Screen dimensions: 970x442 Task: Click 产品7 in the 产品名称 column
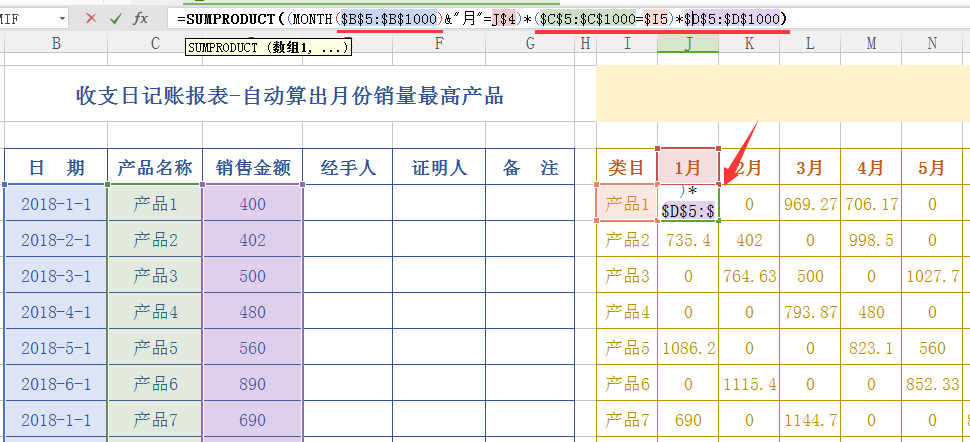pos(155,420)
